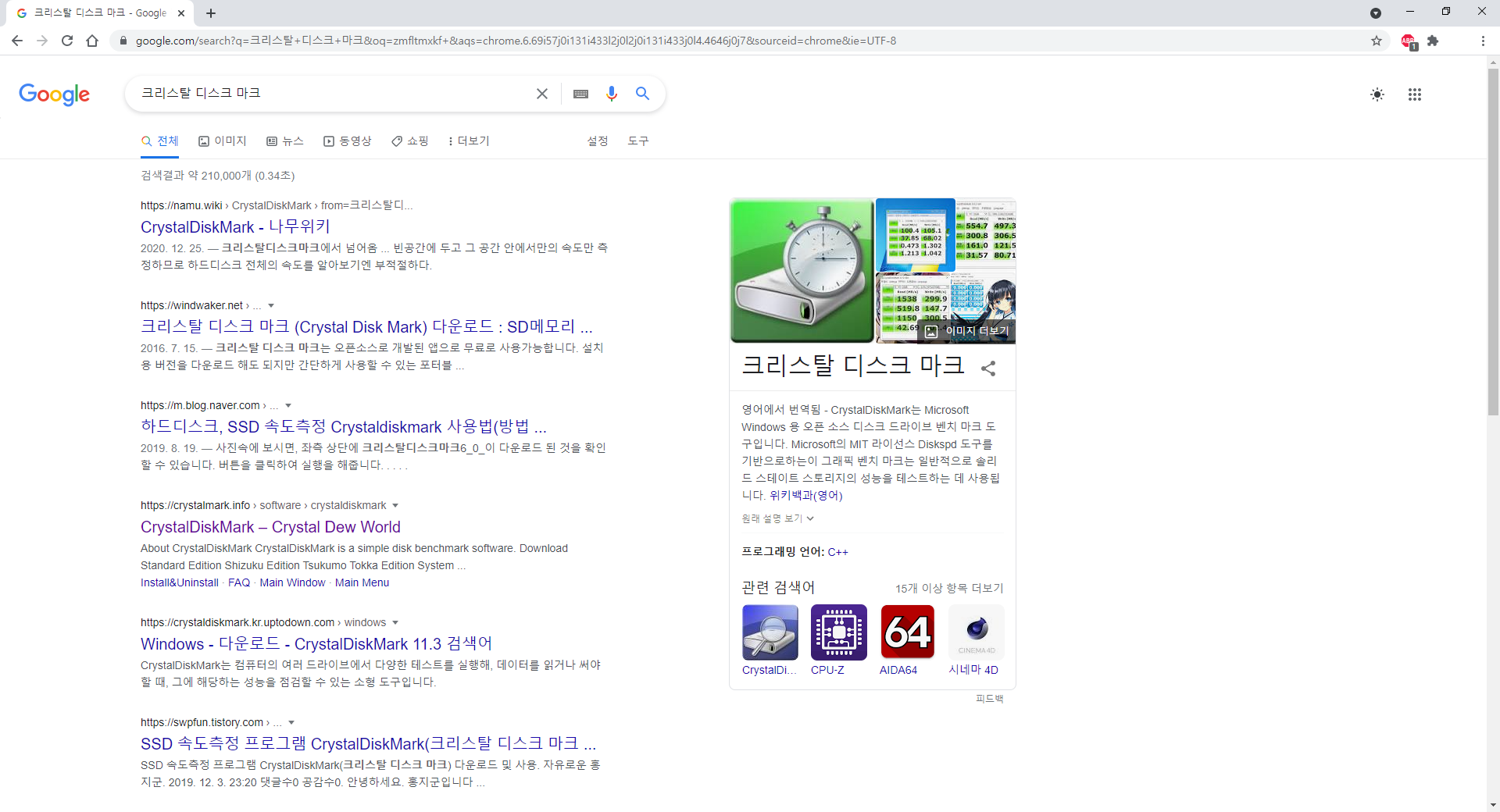
Task: Click the browser back arrow
Action: point(17,41)
